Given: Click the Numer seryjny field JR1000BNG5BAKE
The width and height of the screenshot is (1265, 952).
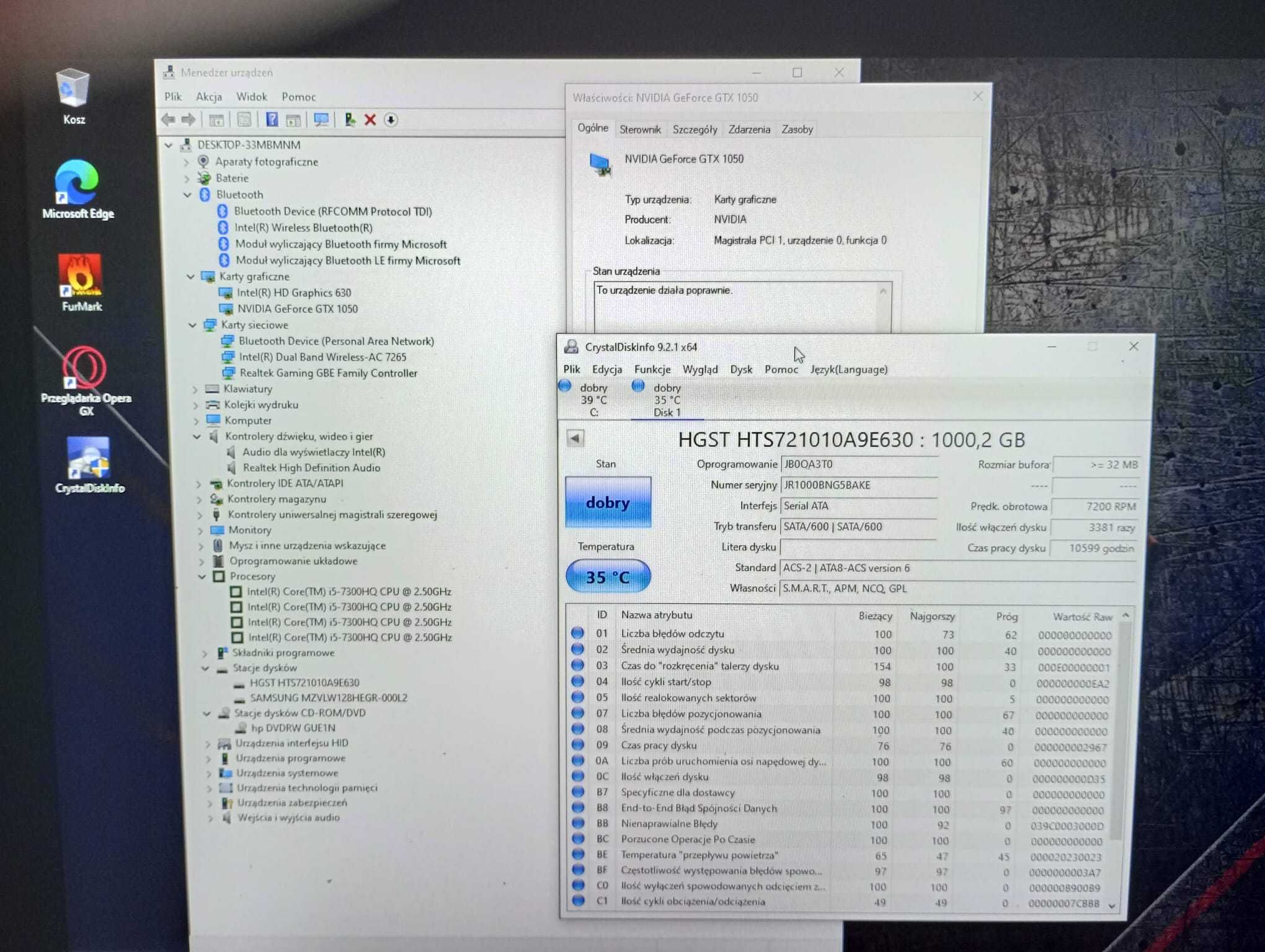Looking at the screenshot, I should point(859,485).
